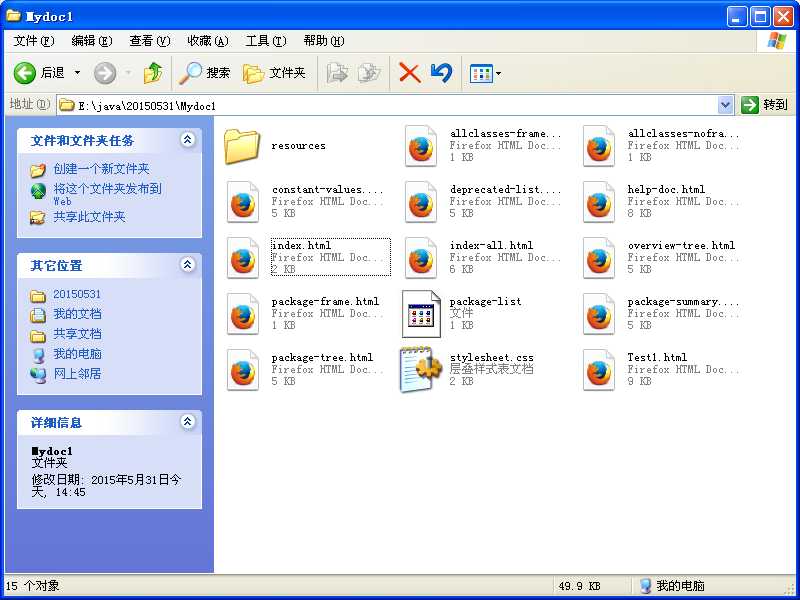Click the Mydoc1 folder icon in title bar
This screenshot has width=800, height=600.
pos(13,16)
